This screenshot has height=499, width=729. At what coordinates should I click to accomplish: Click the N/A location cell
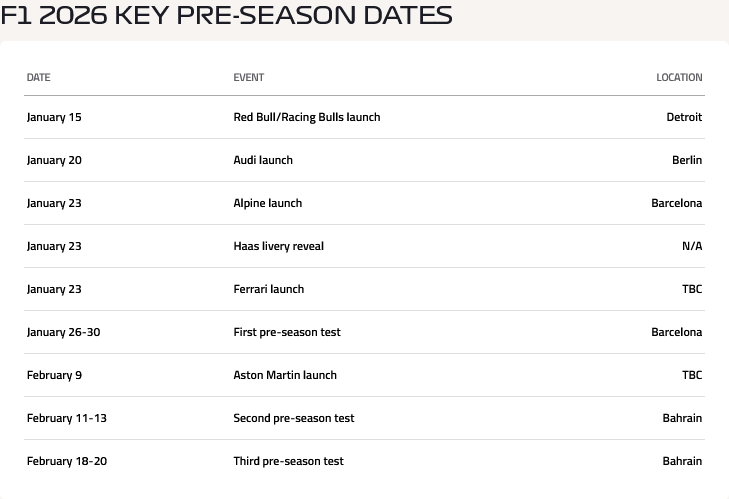(x=692, y=246)
